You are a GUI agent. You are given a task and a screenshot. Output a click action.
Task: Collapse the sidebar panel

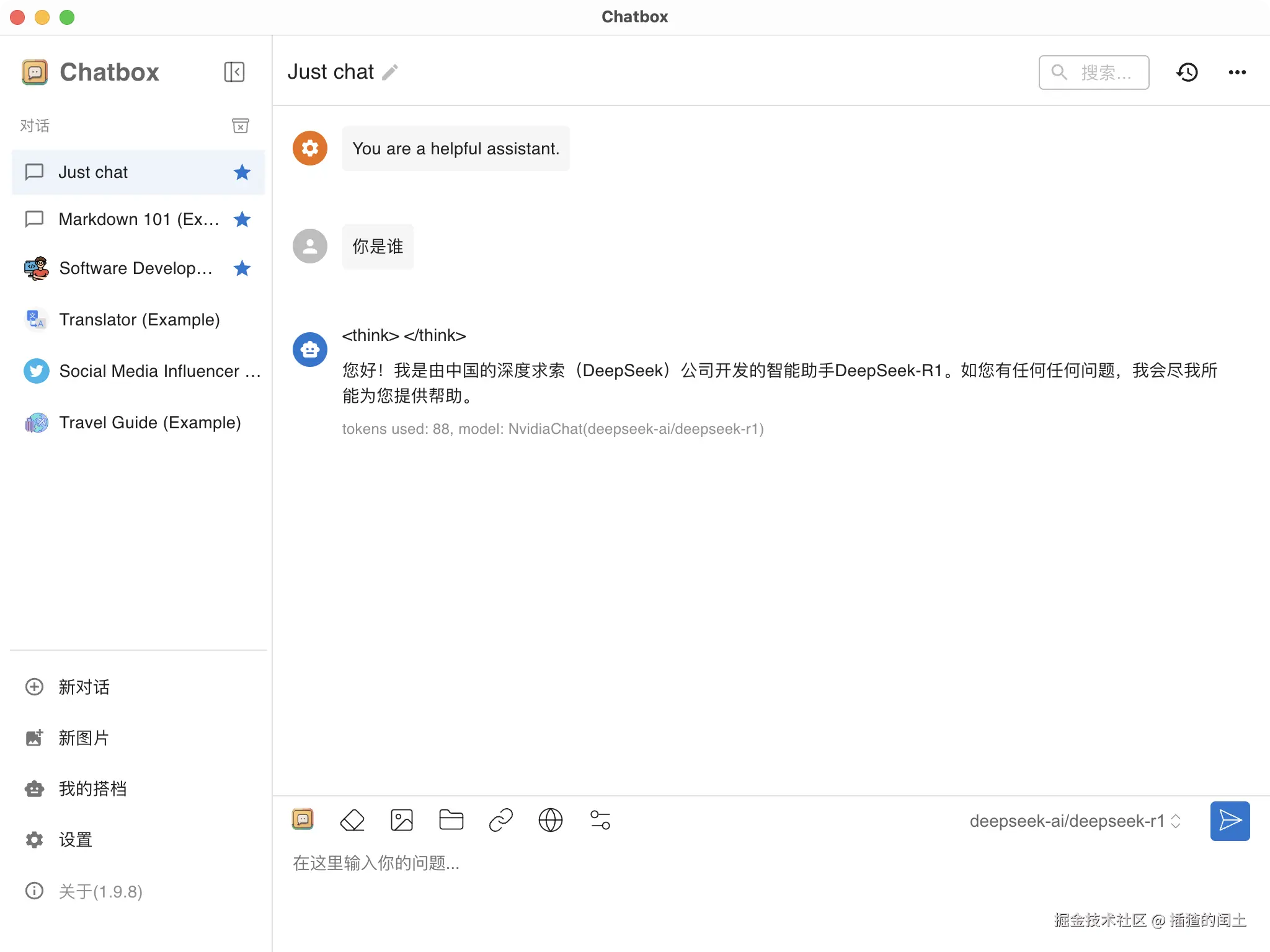(x=234, y=72)
